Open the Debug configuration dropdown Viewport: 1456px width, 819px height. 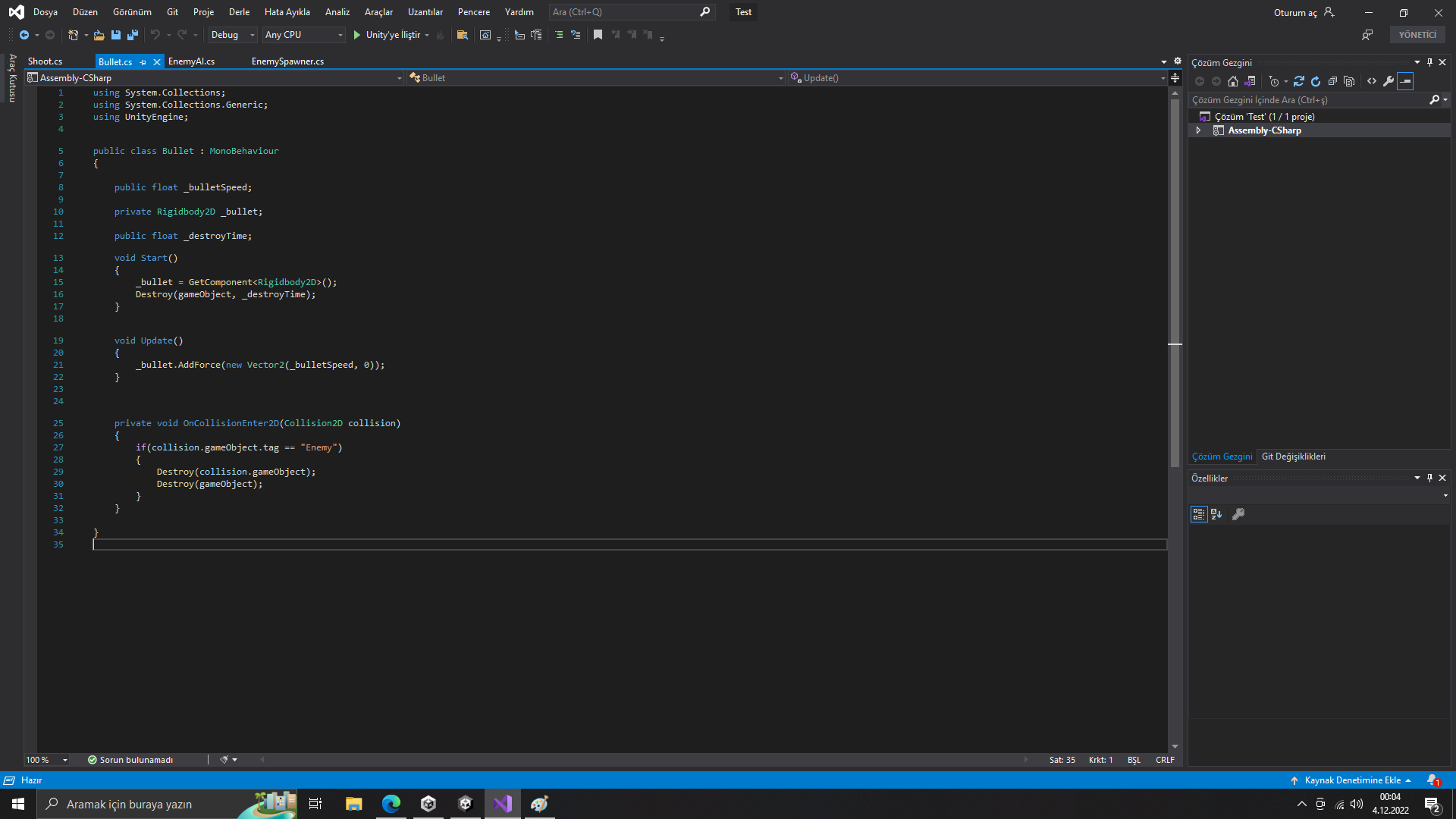pyautogui.click(x=232, y=35)
